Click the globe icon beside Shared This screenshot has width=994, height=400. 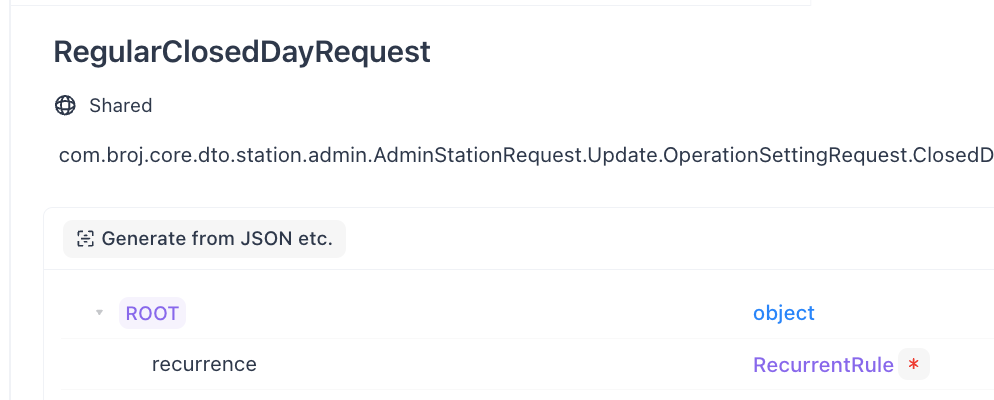[x=65, y=105]
